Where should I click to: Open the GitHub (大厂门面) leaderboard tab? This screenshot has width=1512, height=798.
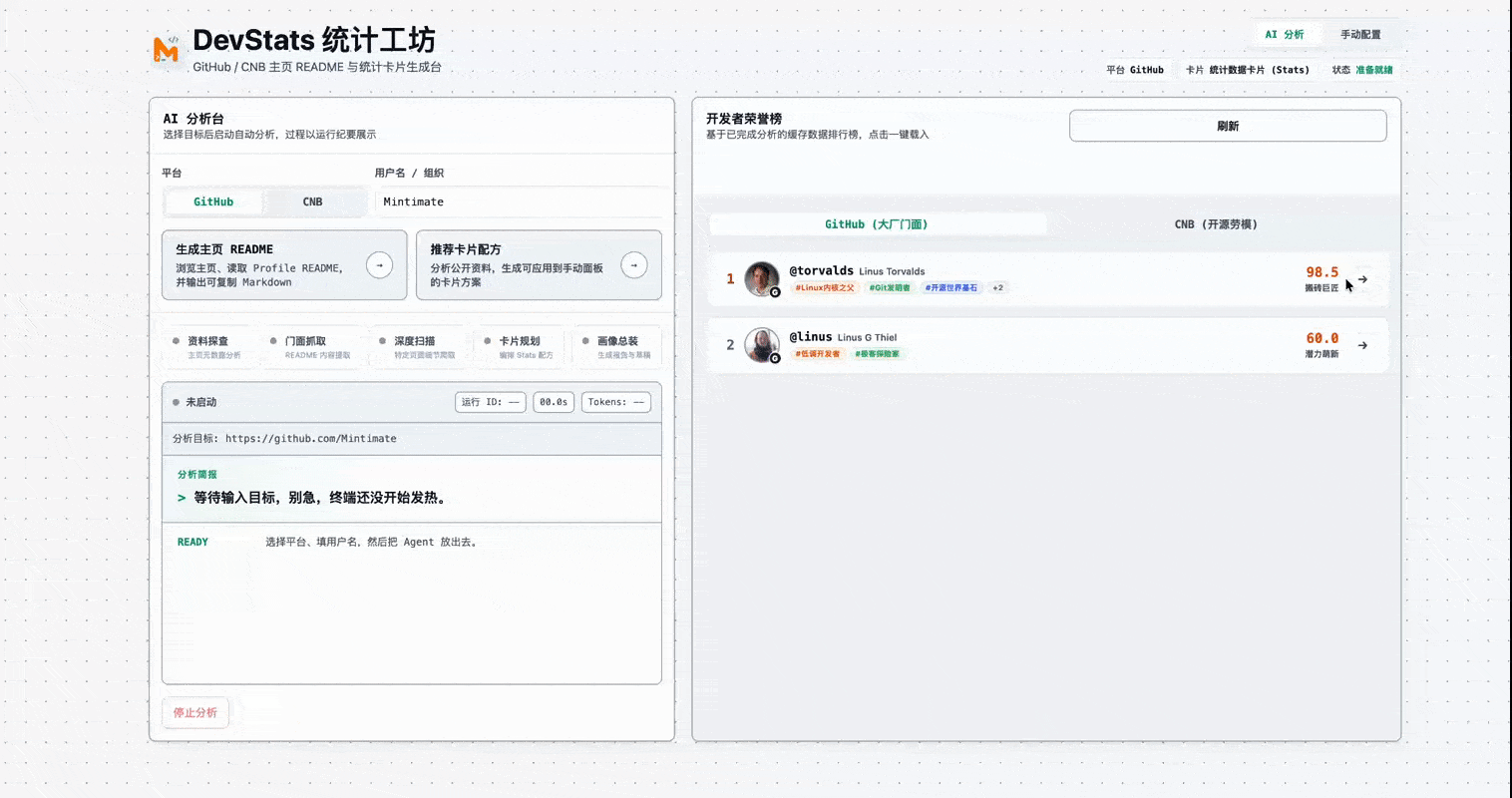click(877, 224)
